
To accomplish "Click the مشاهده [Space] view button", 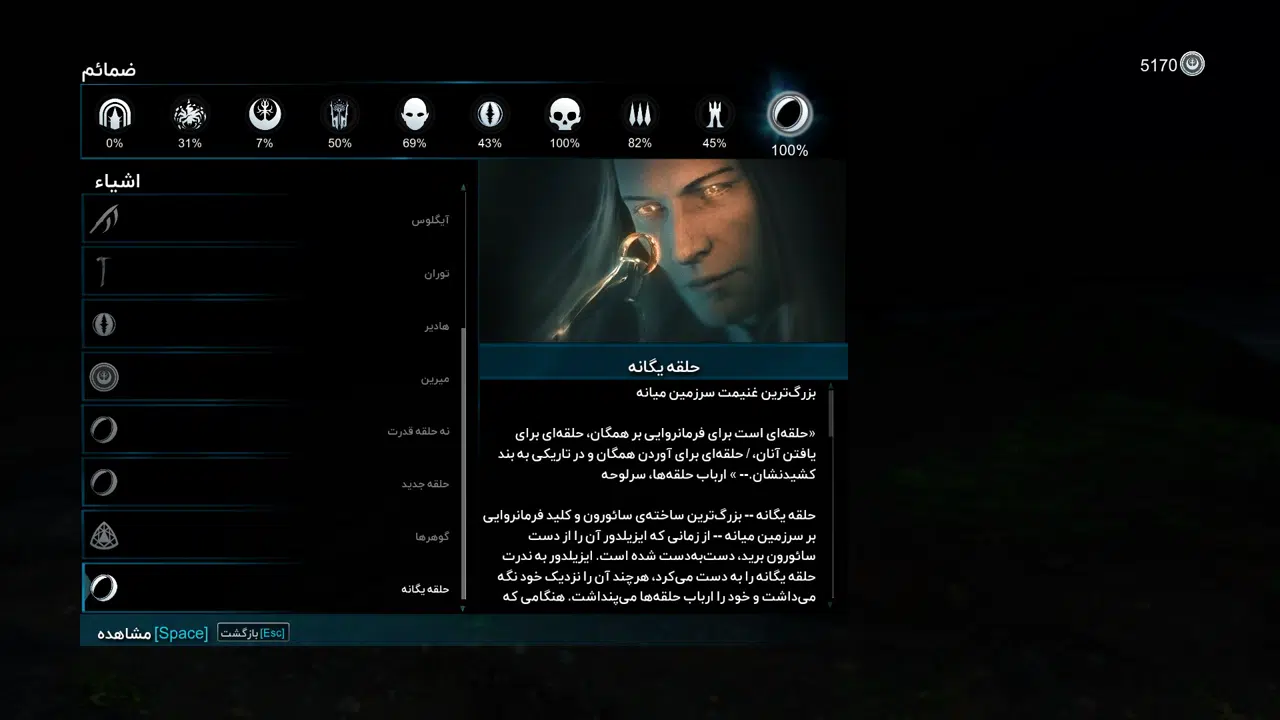I will (152, 633).
